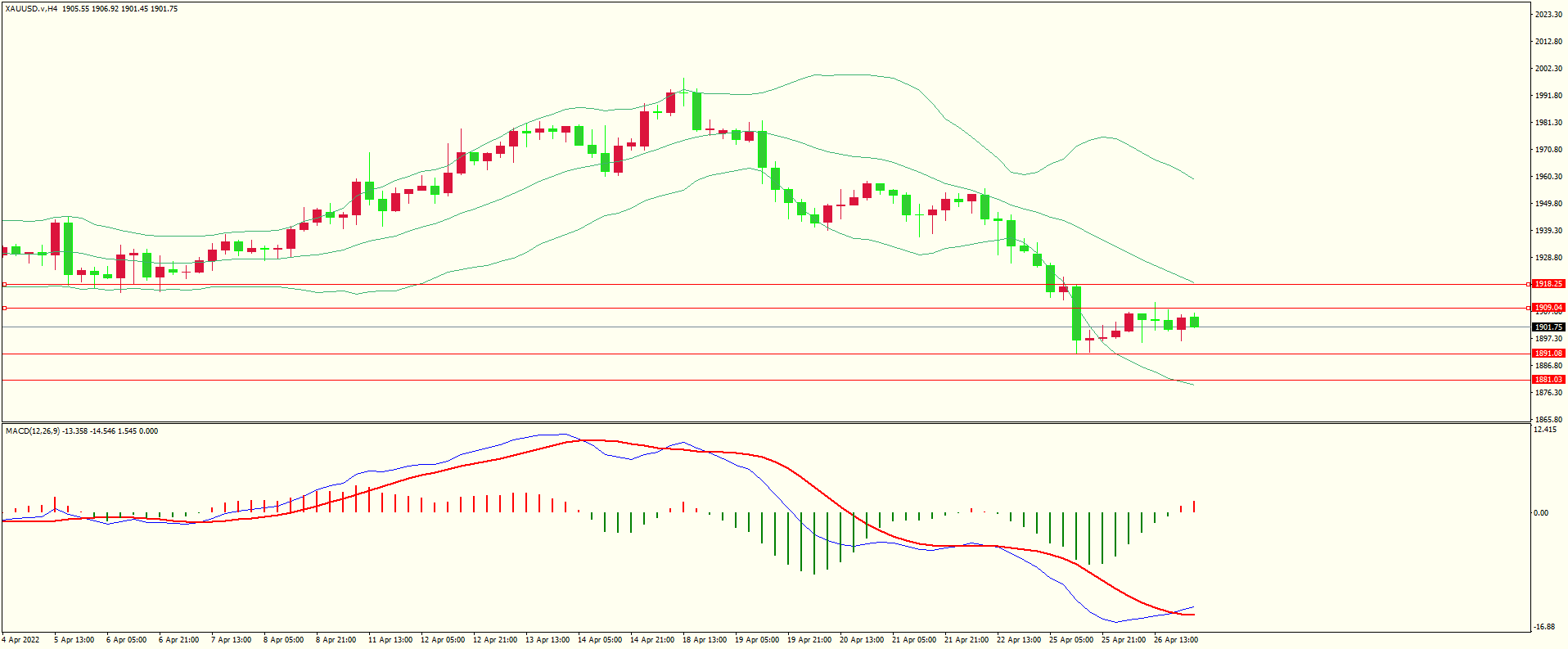The height and width of the screenshot is (649, 1568).
Task: Click the 18 Apr 13:00 time label
Action: point(704,640)
